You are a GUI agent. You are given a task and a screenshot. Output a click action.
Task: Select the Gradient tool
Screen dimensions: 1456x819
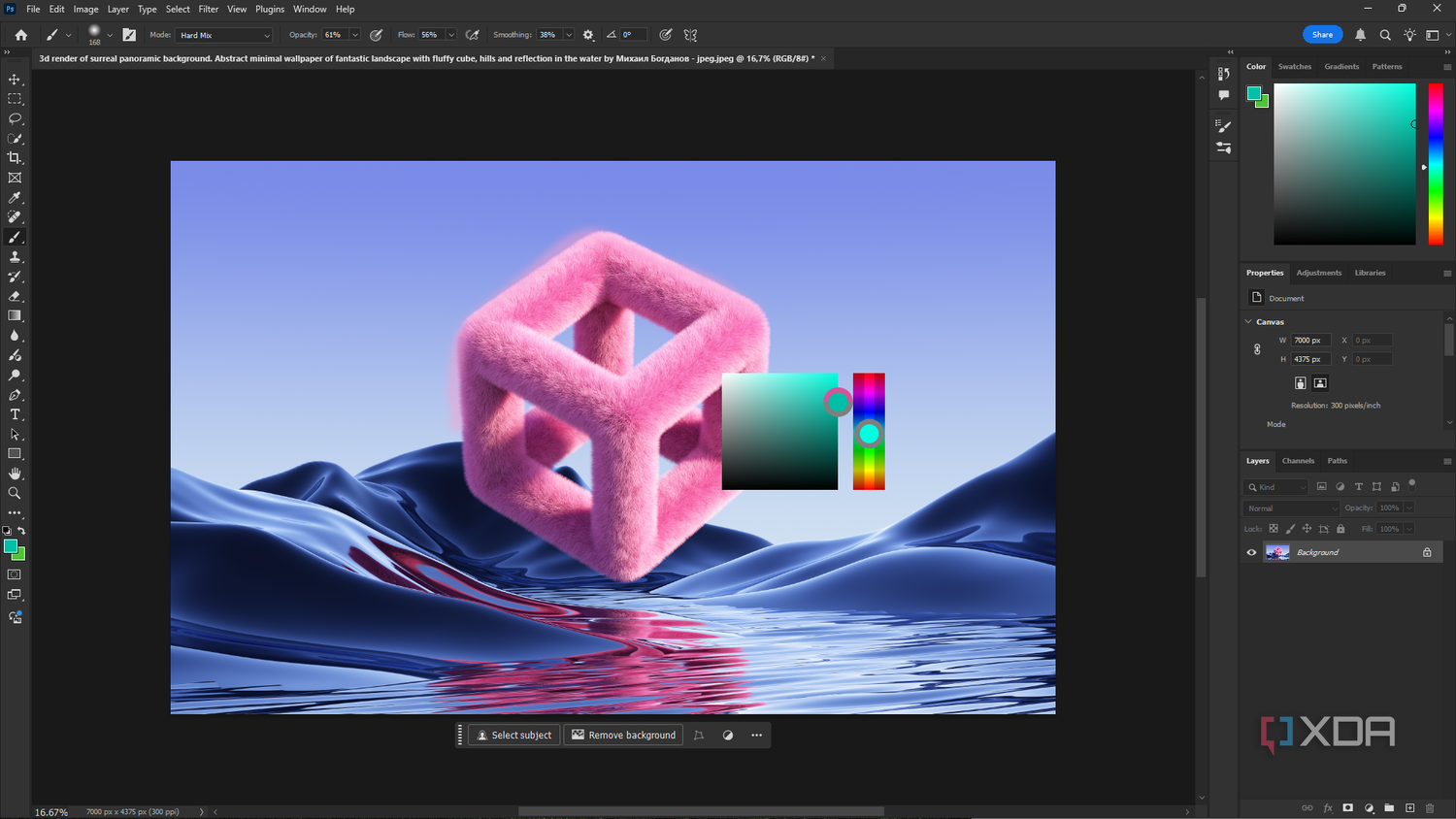tap(15, 316)
